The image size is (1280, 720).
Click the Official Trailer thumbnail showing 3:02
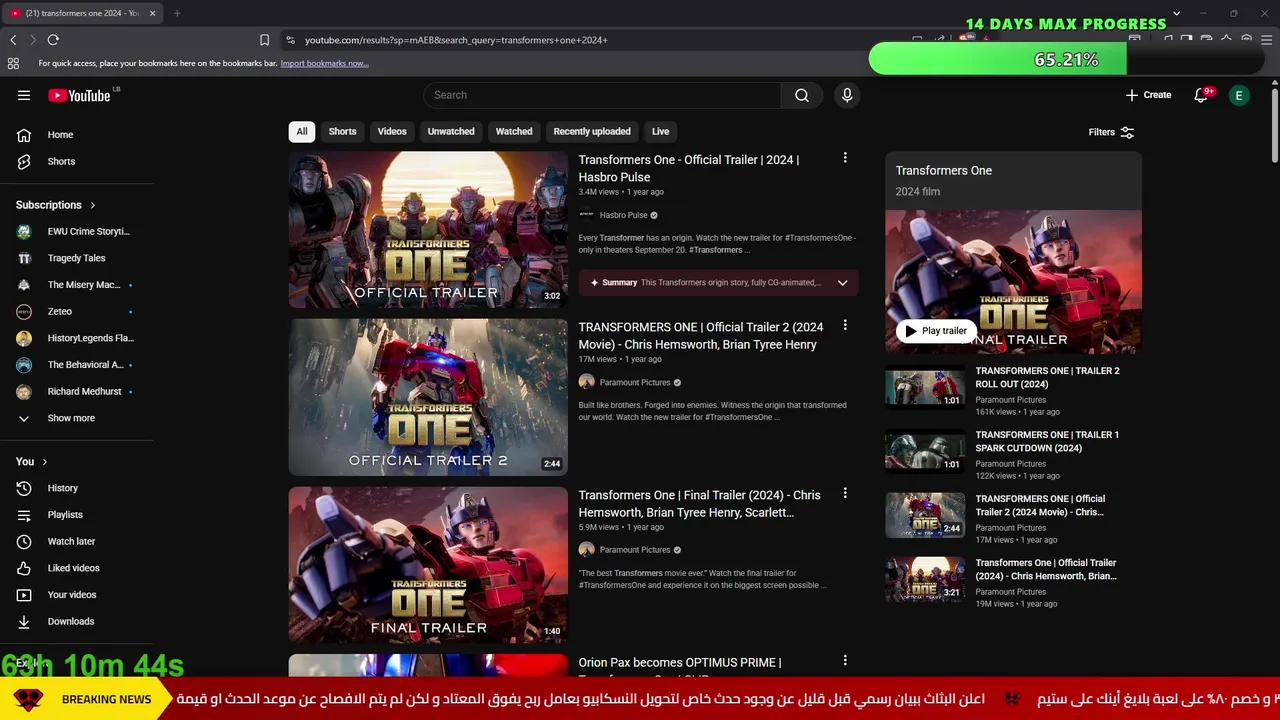(428, 230)
